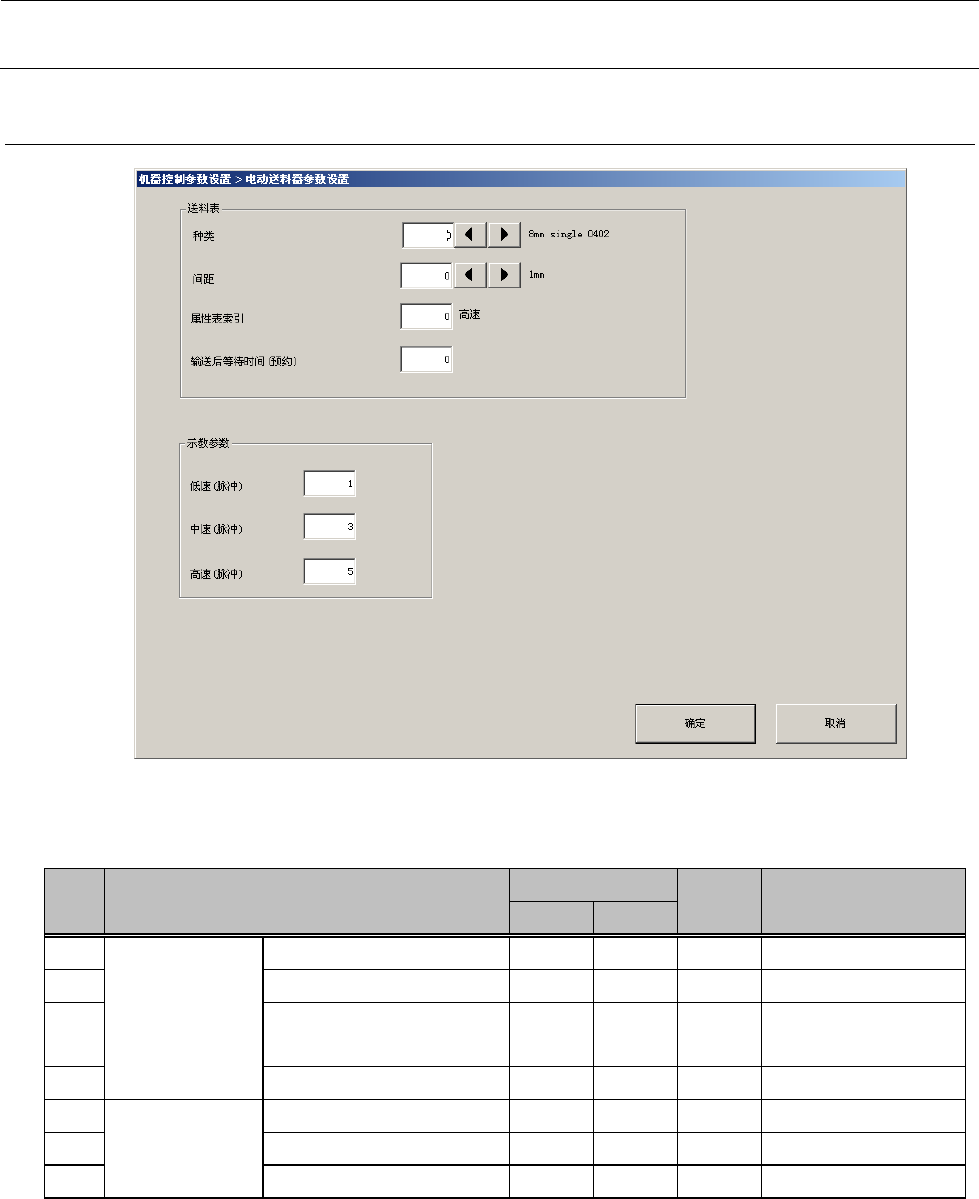Confirm settings with the 确定 button
This screenshot has width=979, height=1199.
(x=695, y=723)
